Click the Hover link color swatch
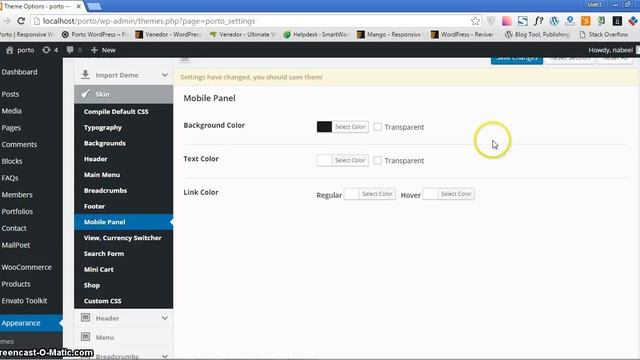The height and width of the screenshot is (360, 640). coord(430,194)
